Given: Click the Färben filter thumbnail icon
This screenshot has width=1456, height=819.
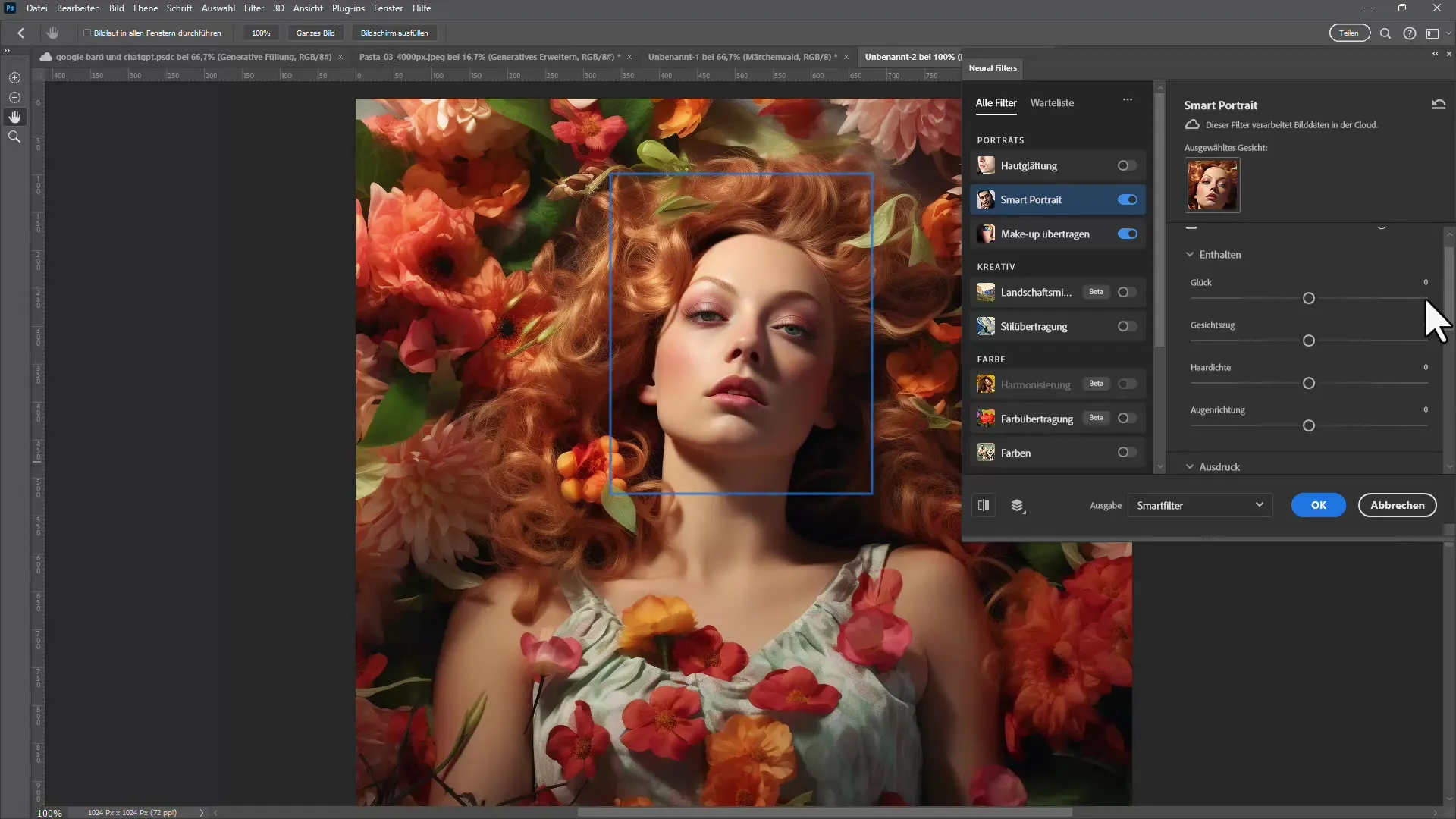Looking at the screenshot, I should (x=986, y=453).
